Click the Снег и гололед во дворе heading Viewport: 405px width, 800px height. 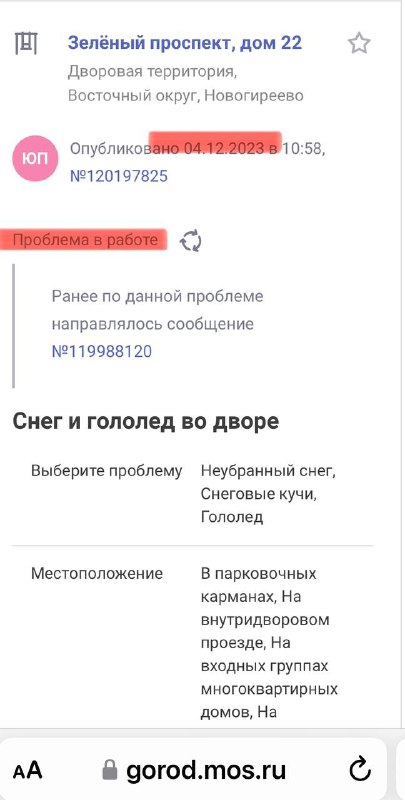click(146, 422)
